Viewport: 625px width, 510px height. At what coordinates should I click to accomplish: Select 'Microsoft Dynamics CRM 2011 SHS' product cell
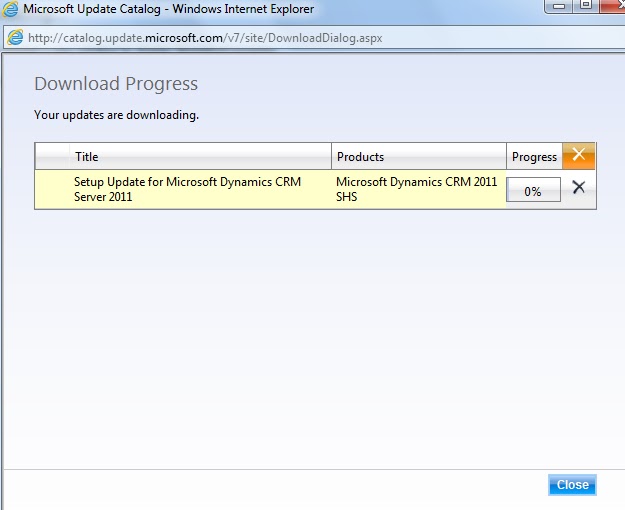(x=417, y=189)
